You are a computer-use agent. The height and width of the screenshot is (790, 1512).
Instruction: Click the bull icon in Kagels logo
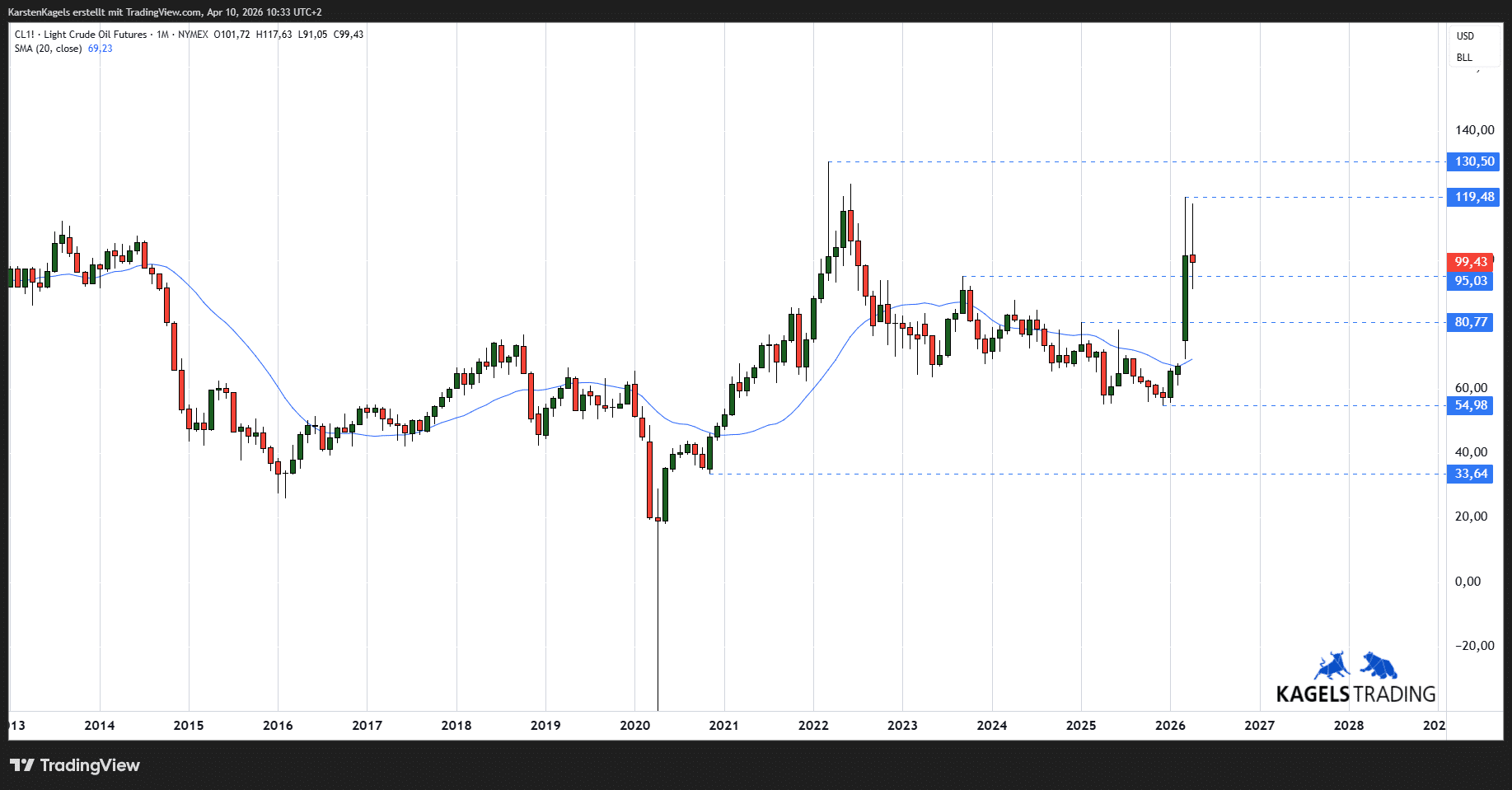coord(1331,665)
